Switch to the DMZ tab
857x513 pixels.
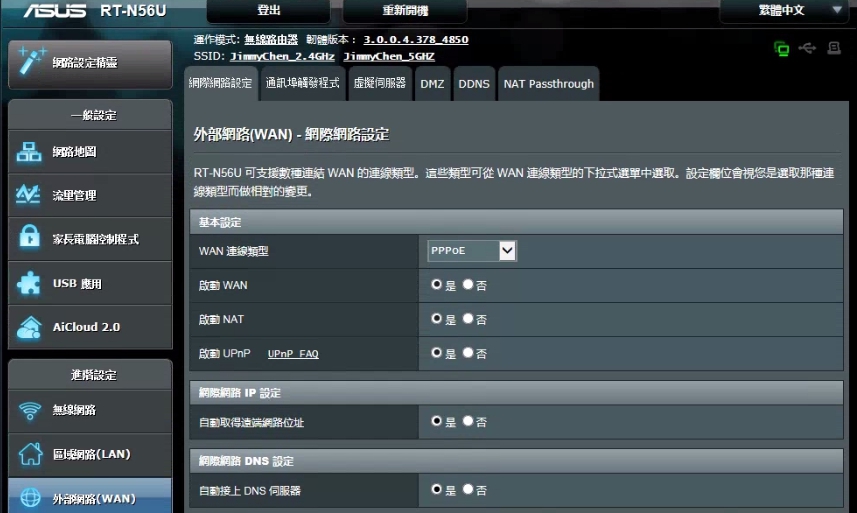432,84
